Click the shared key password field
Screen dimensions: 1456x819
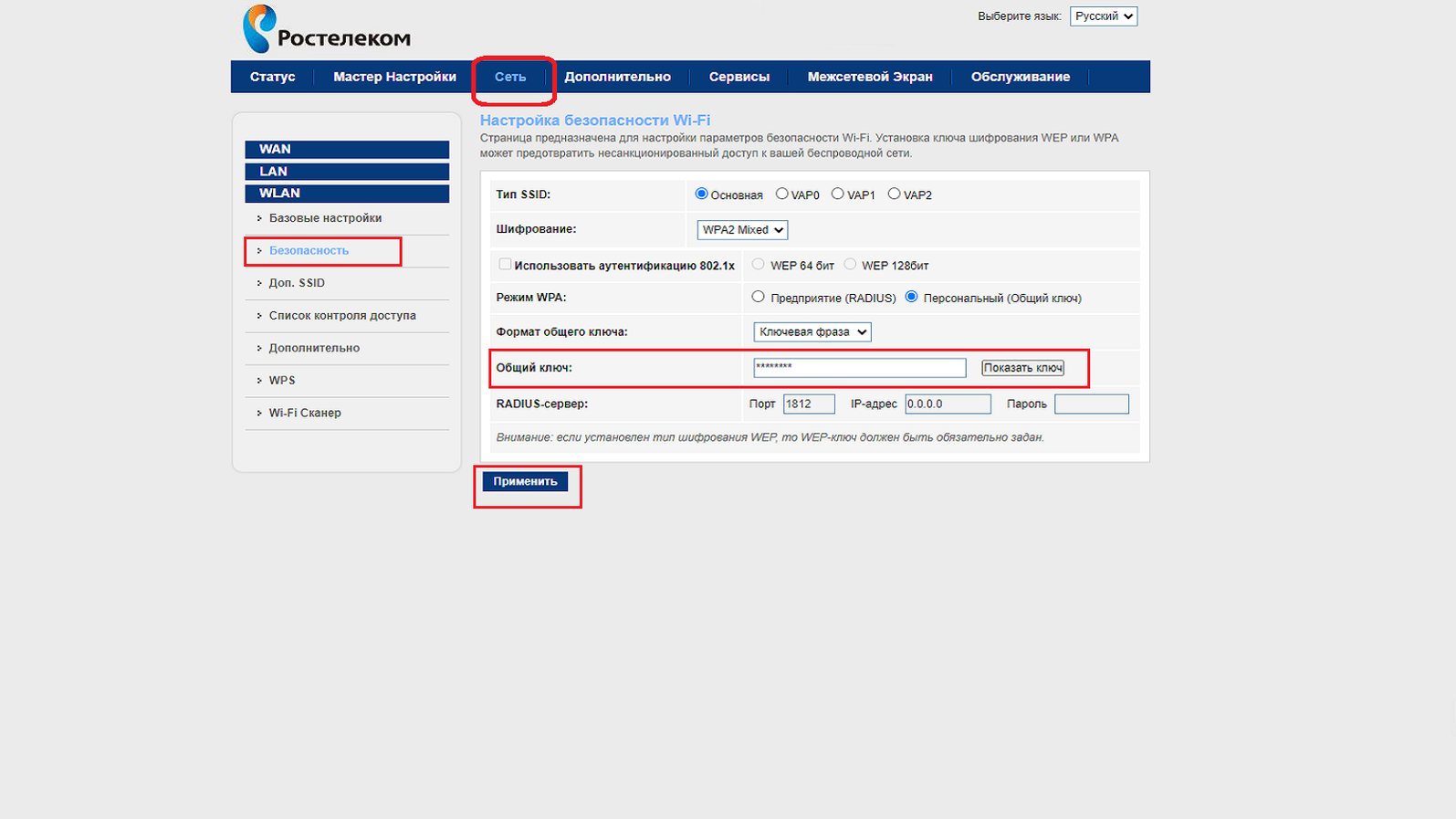[x=859, y=368]
